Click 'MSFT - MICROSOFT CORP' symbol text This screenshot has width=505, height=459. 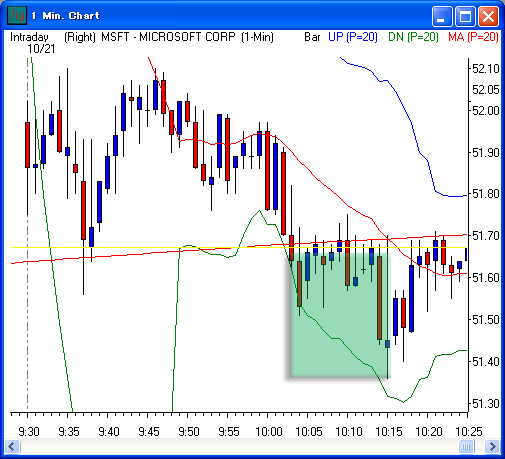(168, 37)
